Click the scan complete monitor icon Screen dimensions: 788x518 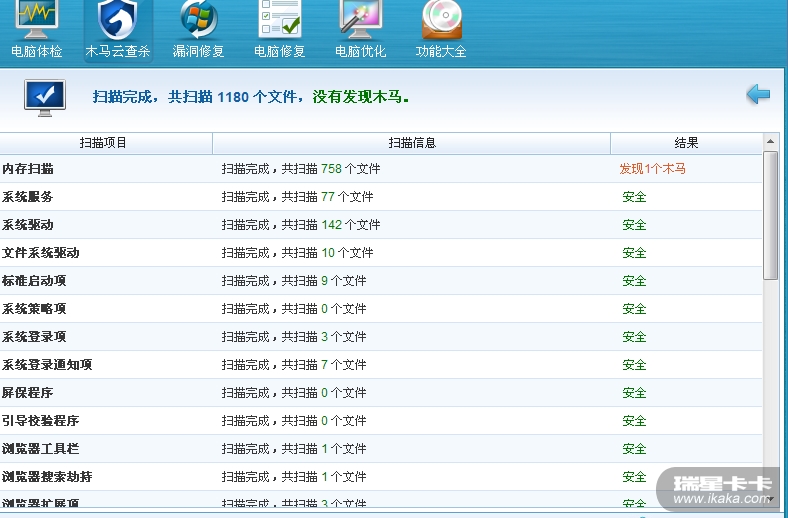[x=44, y=97]
